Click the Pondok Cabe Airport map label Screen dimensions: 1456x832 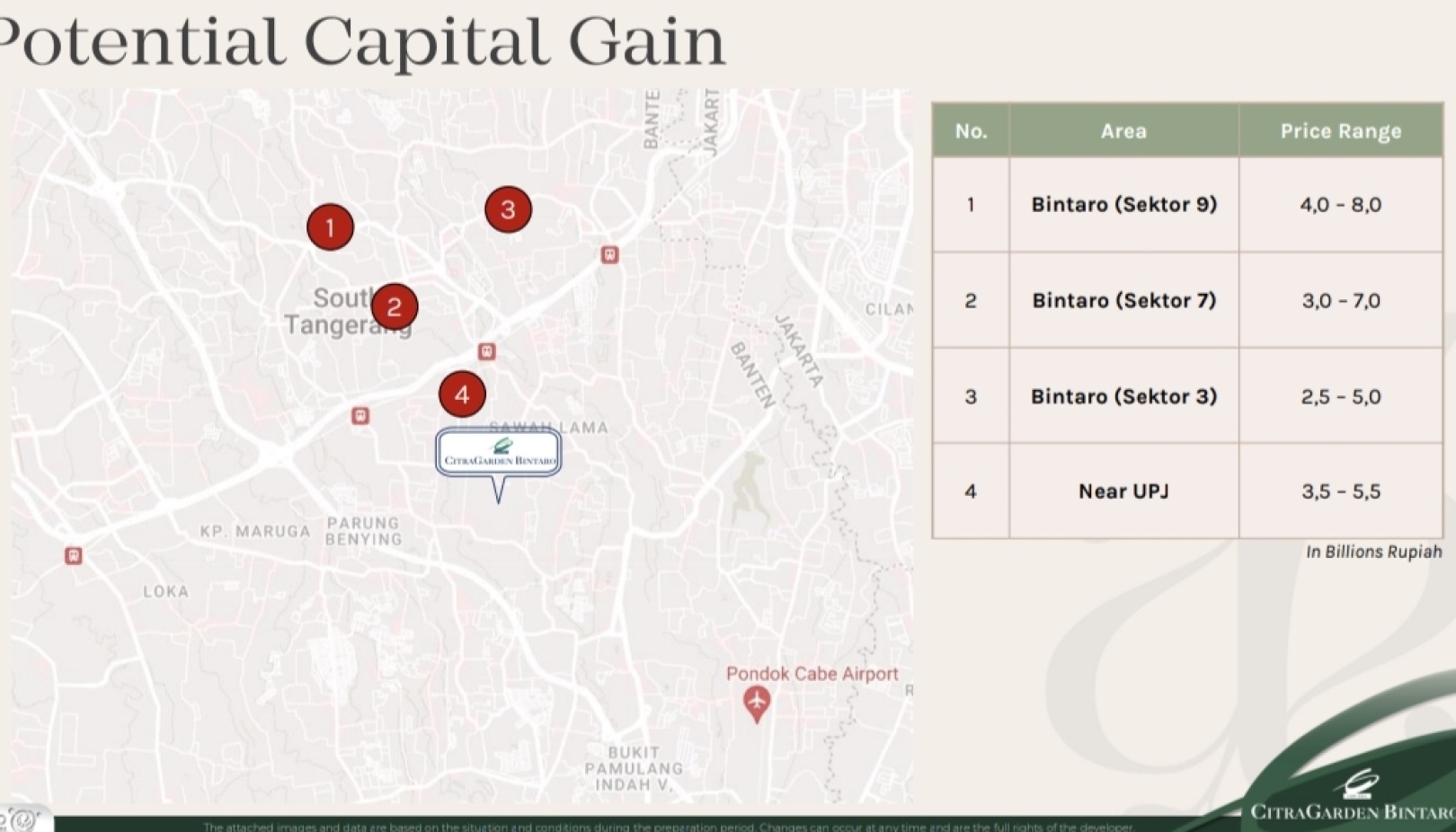pos(812,674)
